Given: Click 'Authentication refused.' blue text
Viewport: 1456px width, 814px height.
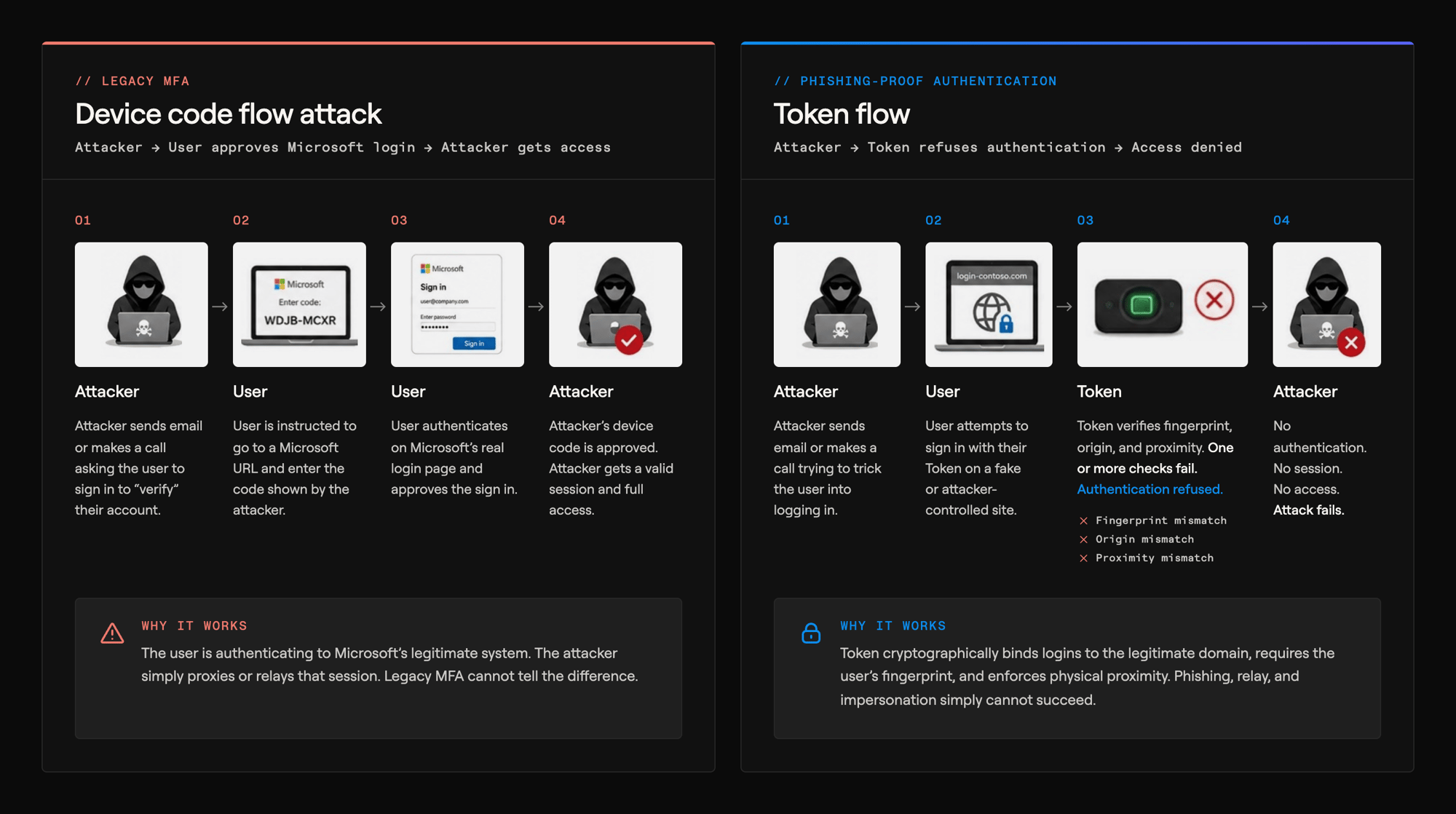Looking at the screenshot, I should (x=1150, y=489).
